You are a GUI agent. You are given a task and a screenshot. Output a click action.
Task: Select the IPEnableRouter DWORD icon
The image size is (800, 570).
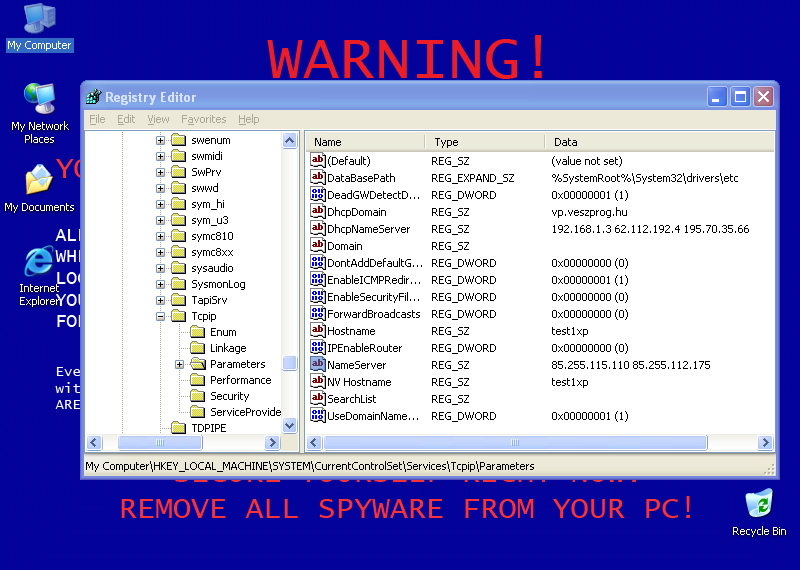tap(317, 348)
